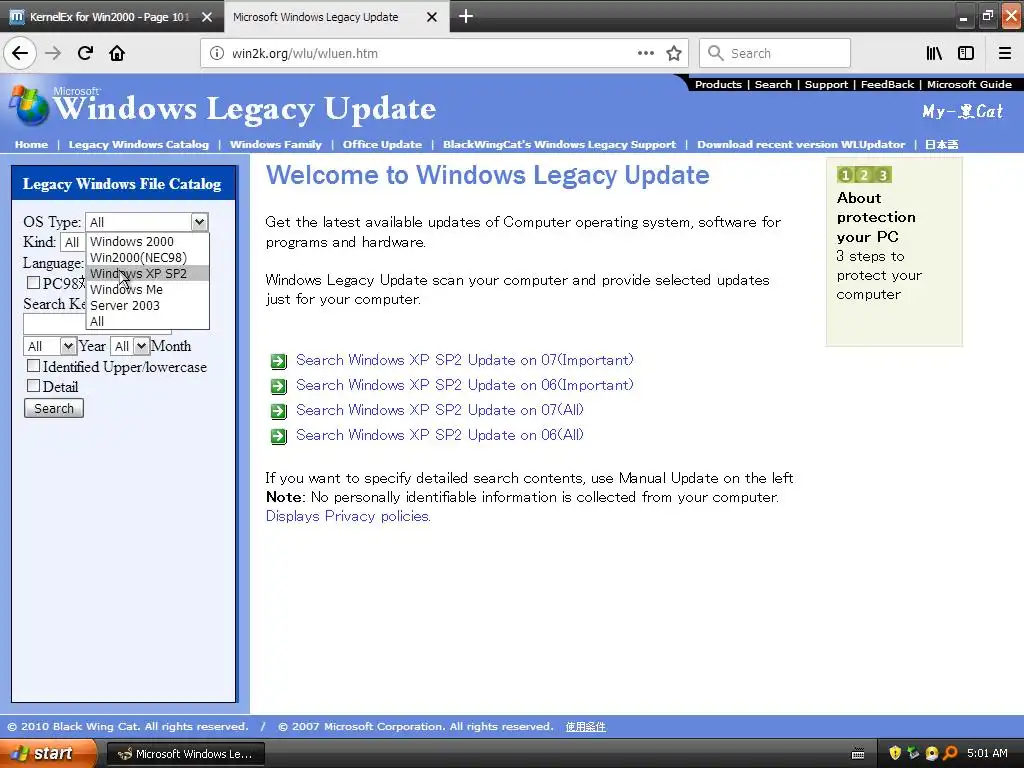Viewport: 1024px width, 768px height.
Task: Select Windows XP SP2 option
Action: (x=148, y=274)
